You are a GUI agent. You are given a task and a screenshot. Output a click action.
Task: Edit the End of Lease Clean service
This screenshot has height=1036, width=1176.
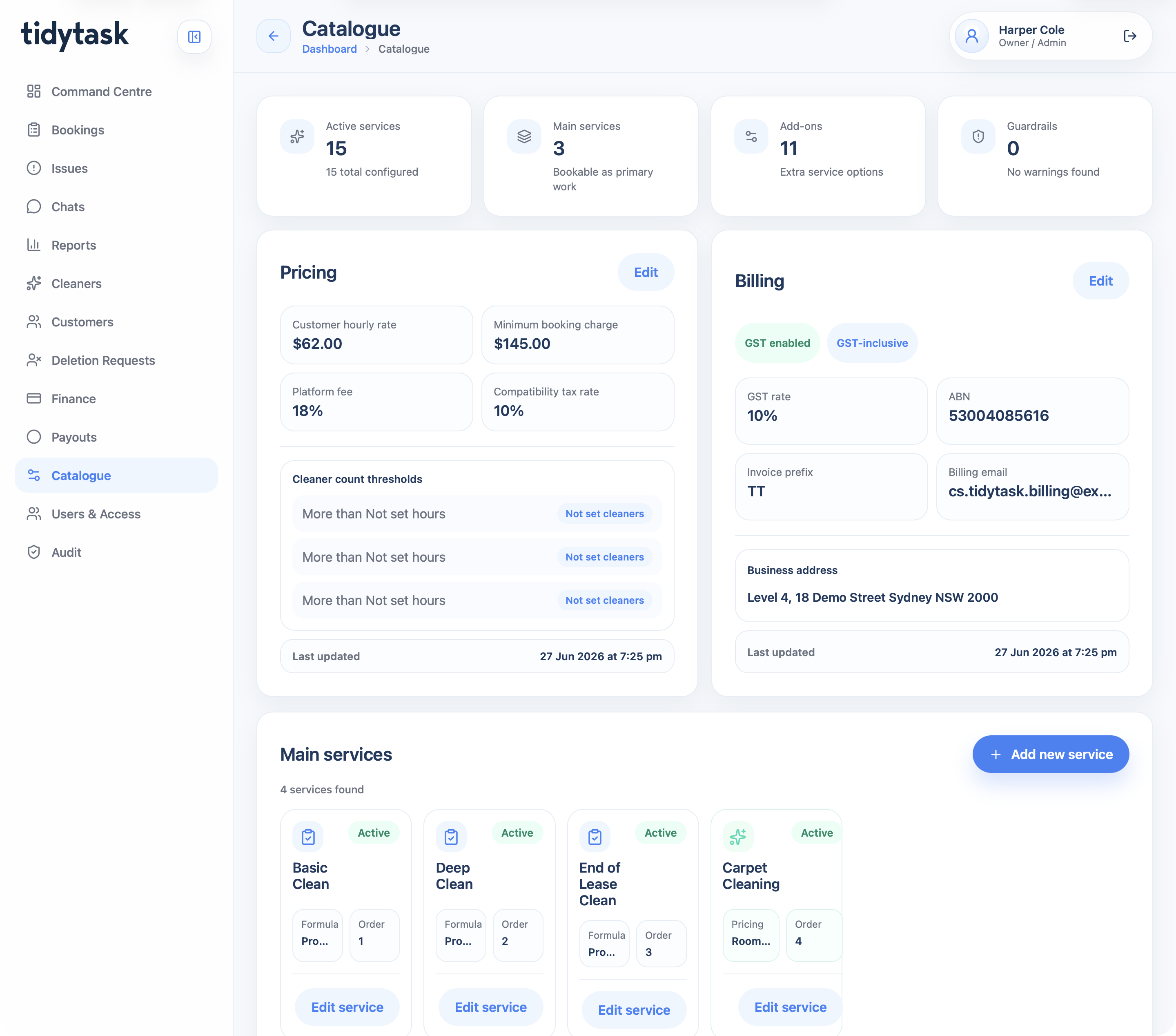point(634,1010)
